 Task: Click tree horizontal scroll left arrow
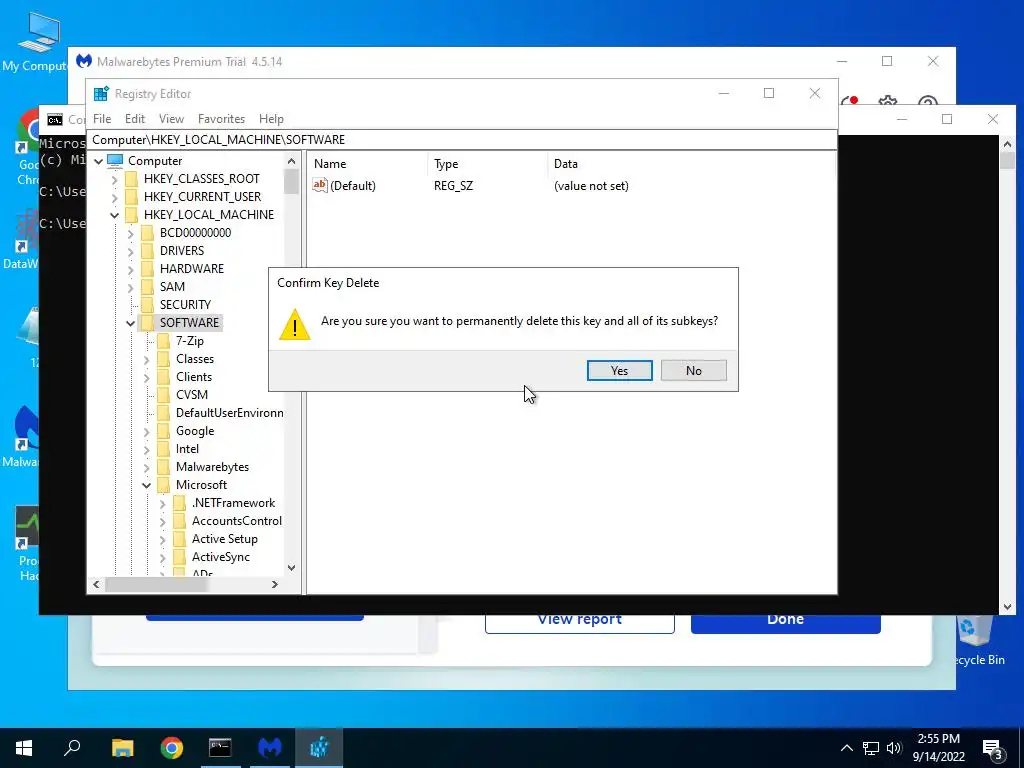click(97, 584)
